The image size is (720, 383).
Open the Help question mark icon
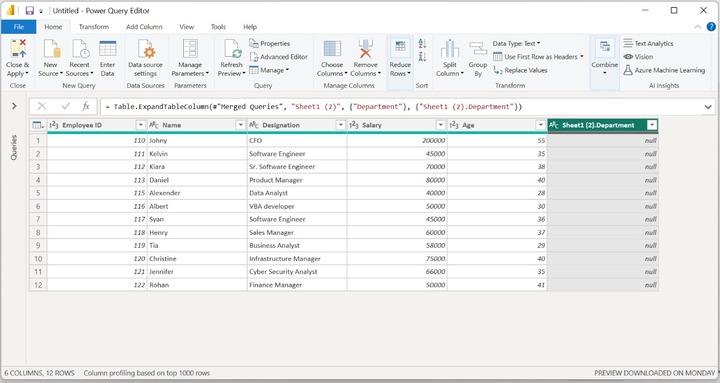pos(711,27)
